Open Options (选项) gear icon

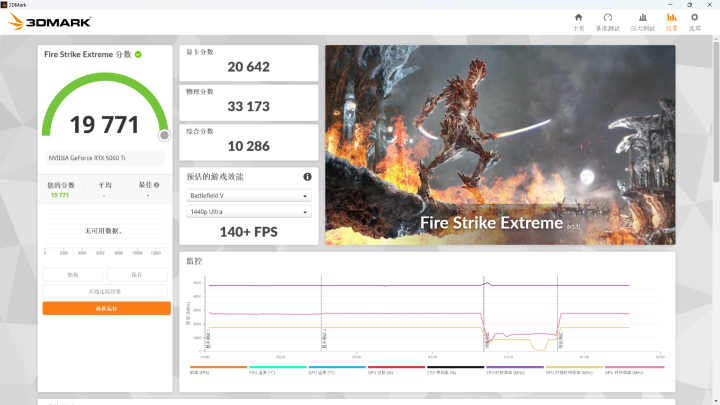[694, 21]
